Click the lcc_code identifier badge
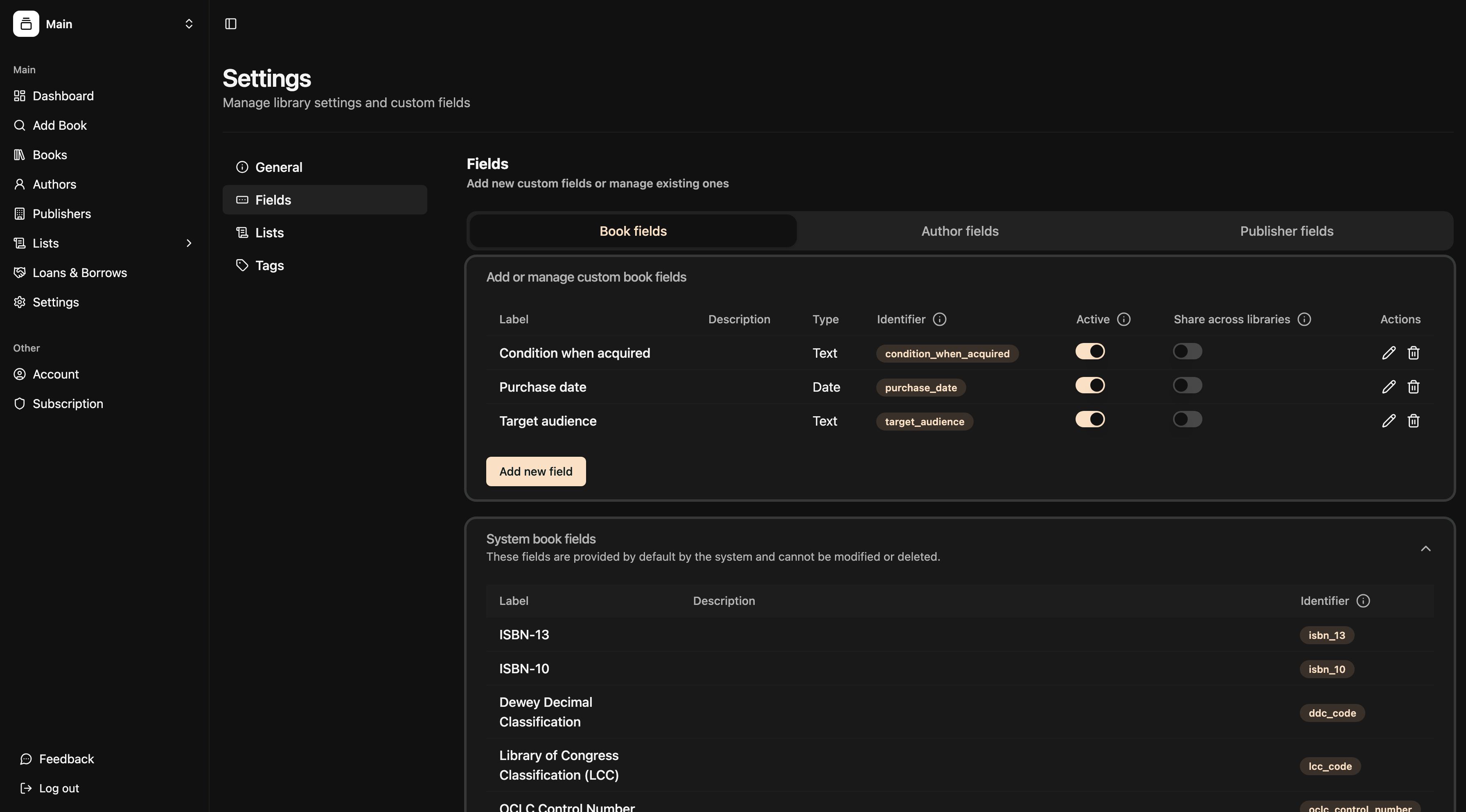1466x812 pixels. [x=1330, y=766]
